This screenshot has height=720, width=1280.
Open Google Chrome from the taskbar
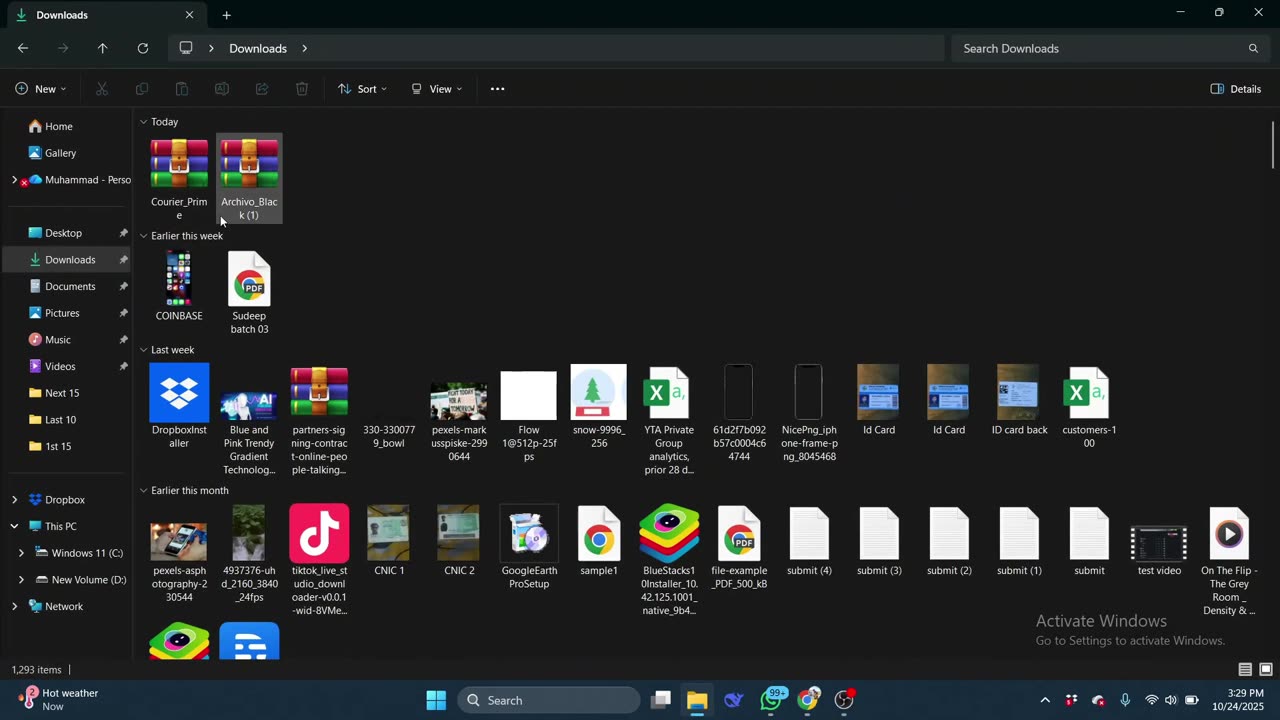click(x=808, y=700)
